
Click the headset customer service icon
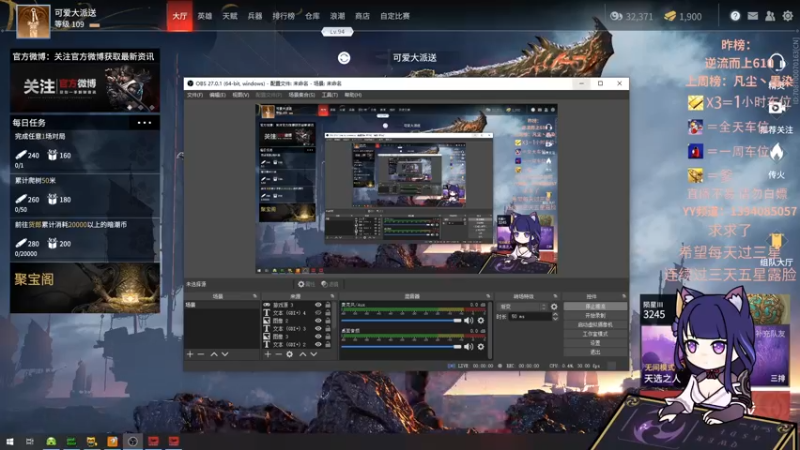[x=777, y=62]
